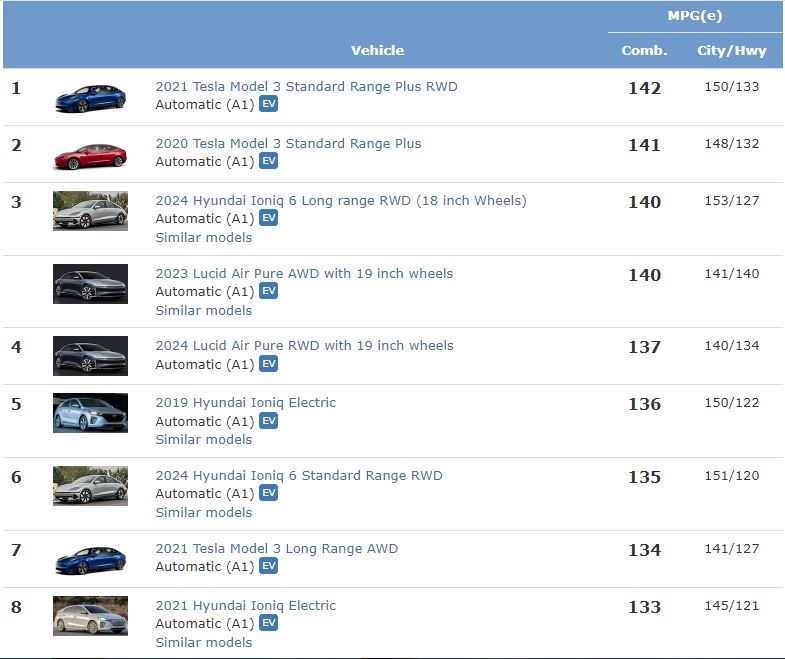This screenshot has width=785, height=659.
Task: Click the 145/121 city/highway value
Action: tap(732, 606)
